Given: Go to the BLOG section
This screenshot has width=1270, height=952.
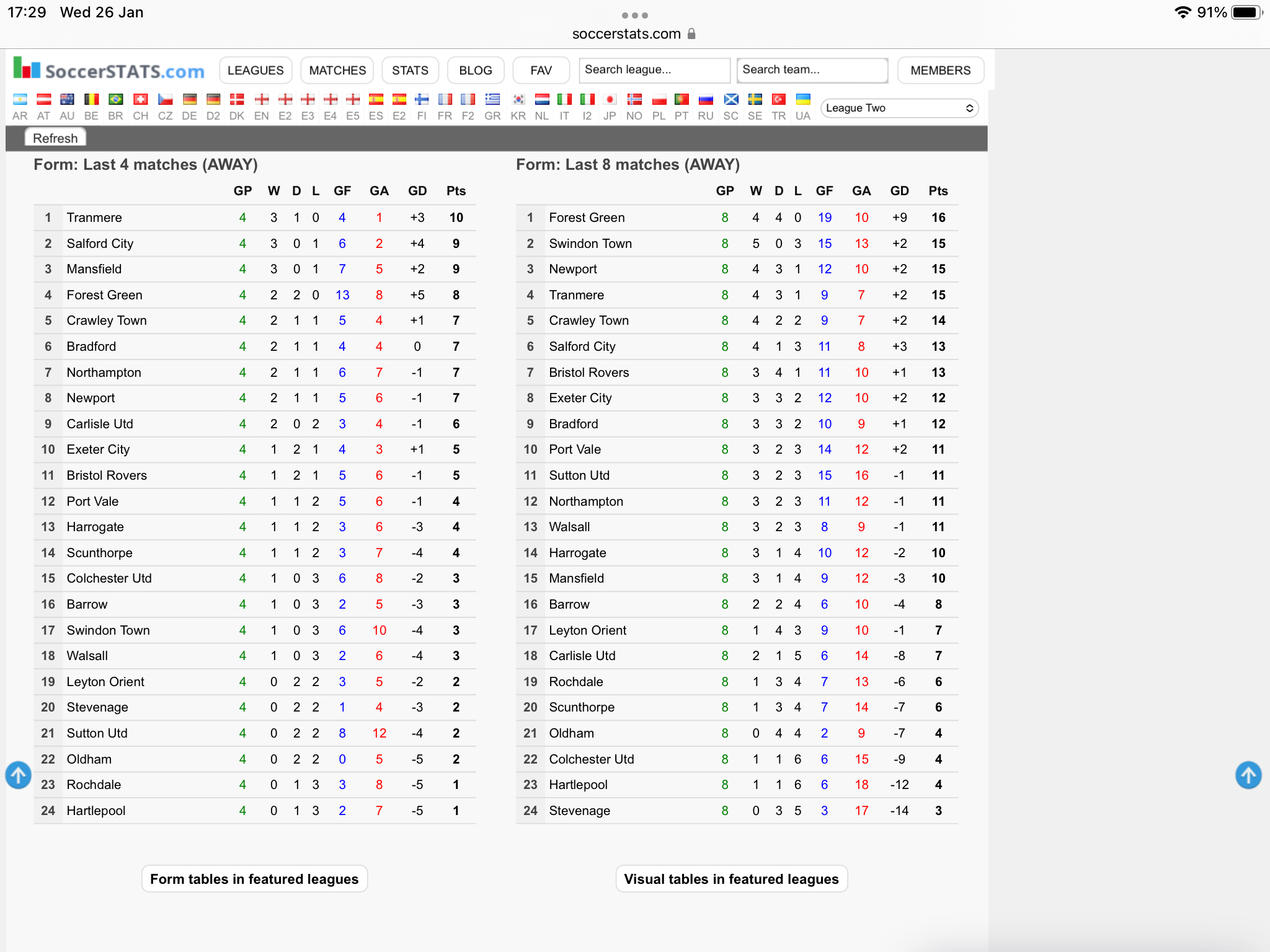Looking at the screenshot, I should tap(476, 70).
